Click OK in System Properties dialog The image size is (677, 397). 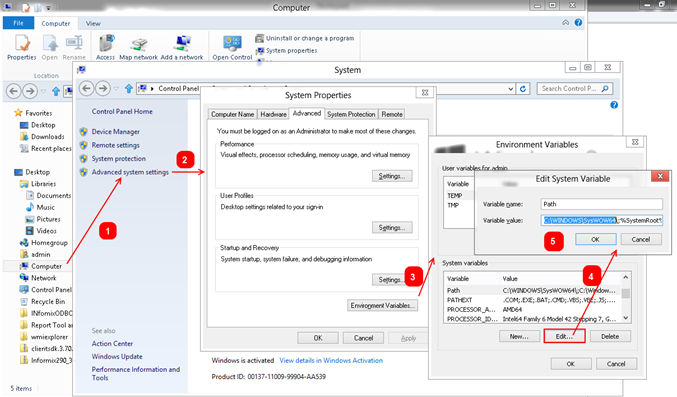click(x=318, y=338)
